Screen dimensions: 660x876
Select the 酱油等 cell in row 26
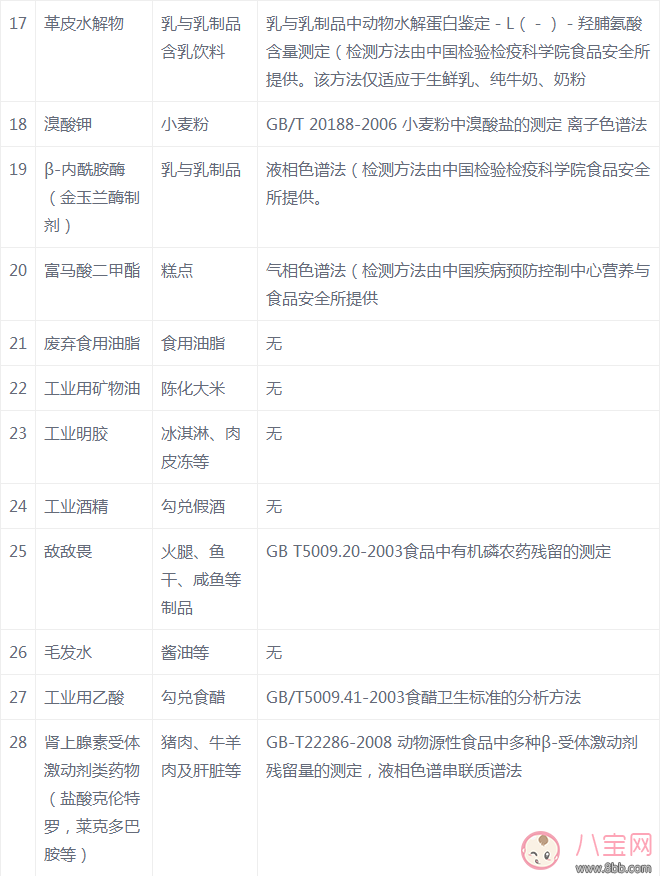(x=185, y=652)
